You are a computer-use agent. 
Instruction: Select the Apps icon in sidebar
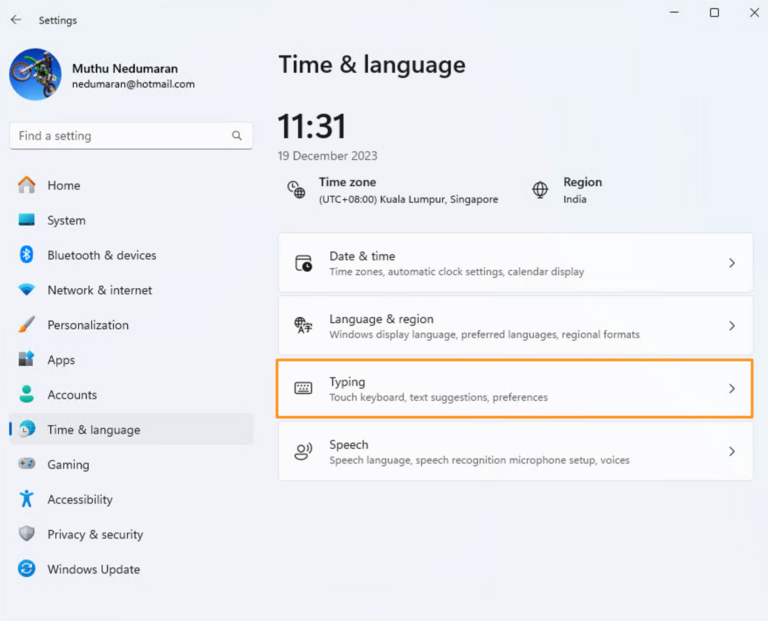pyautogui.click(x=27, y=360)
